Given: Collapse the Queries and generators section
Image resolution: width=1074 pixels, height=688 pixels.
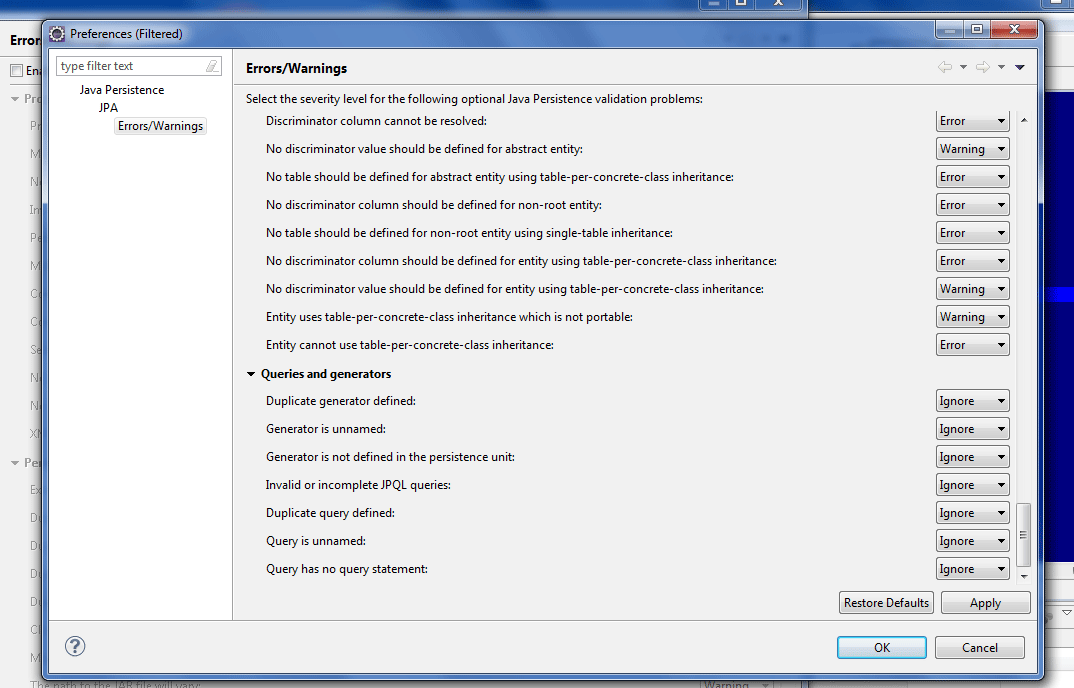Looking at the screenshot, I should point(251,374).
